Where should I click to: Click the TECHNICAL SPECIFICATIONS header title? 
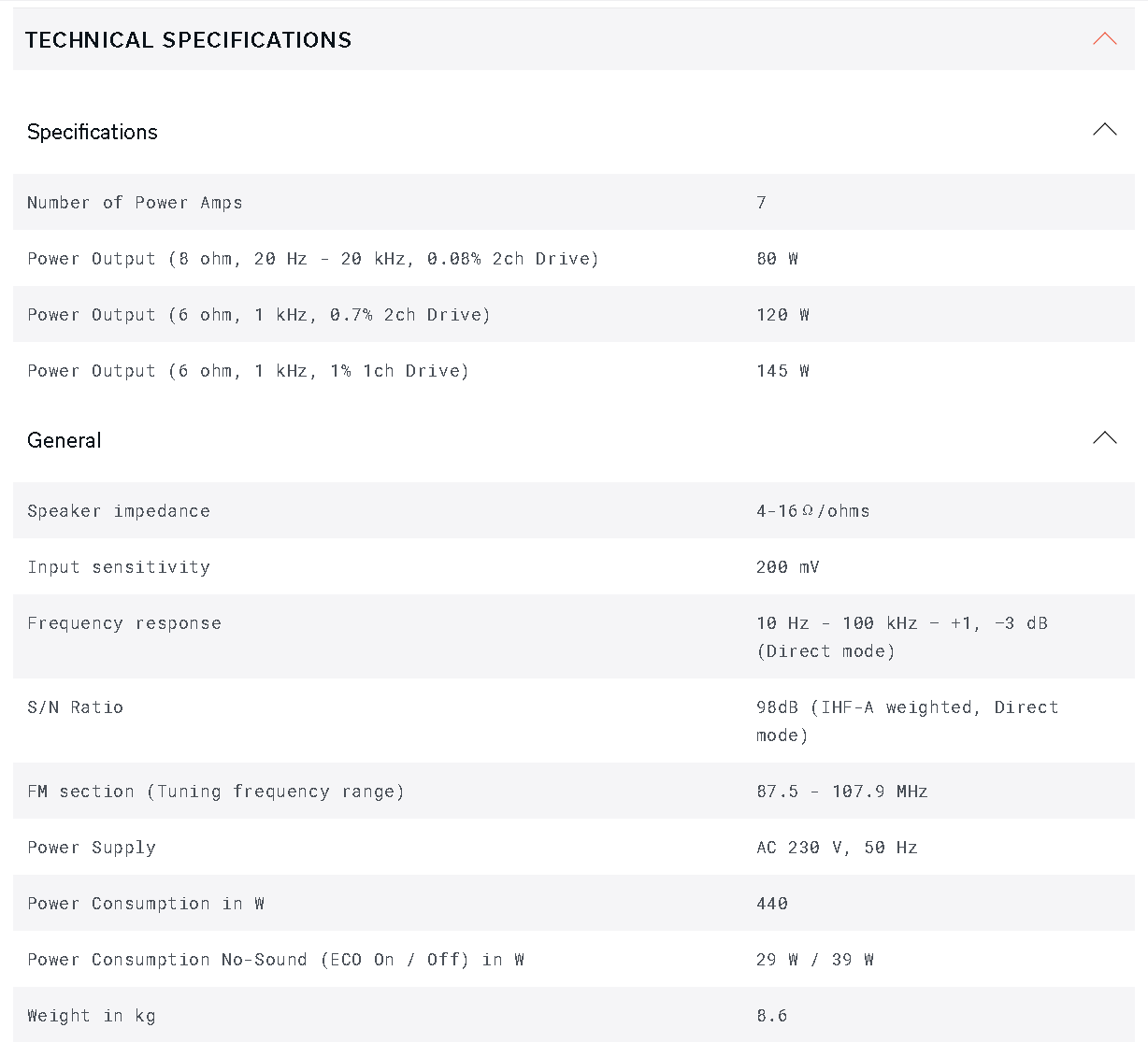coord(189,40)
